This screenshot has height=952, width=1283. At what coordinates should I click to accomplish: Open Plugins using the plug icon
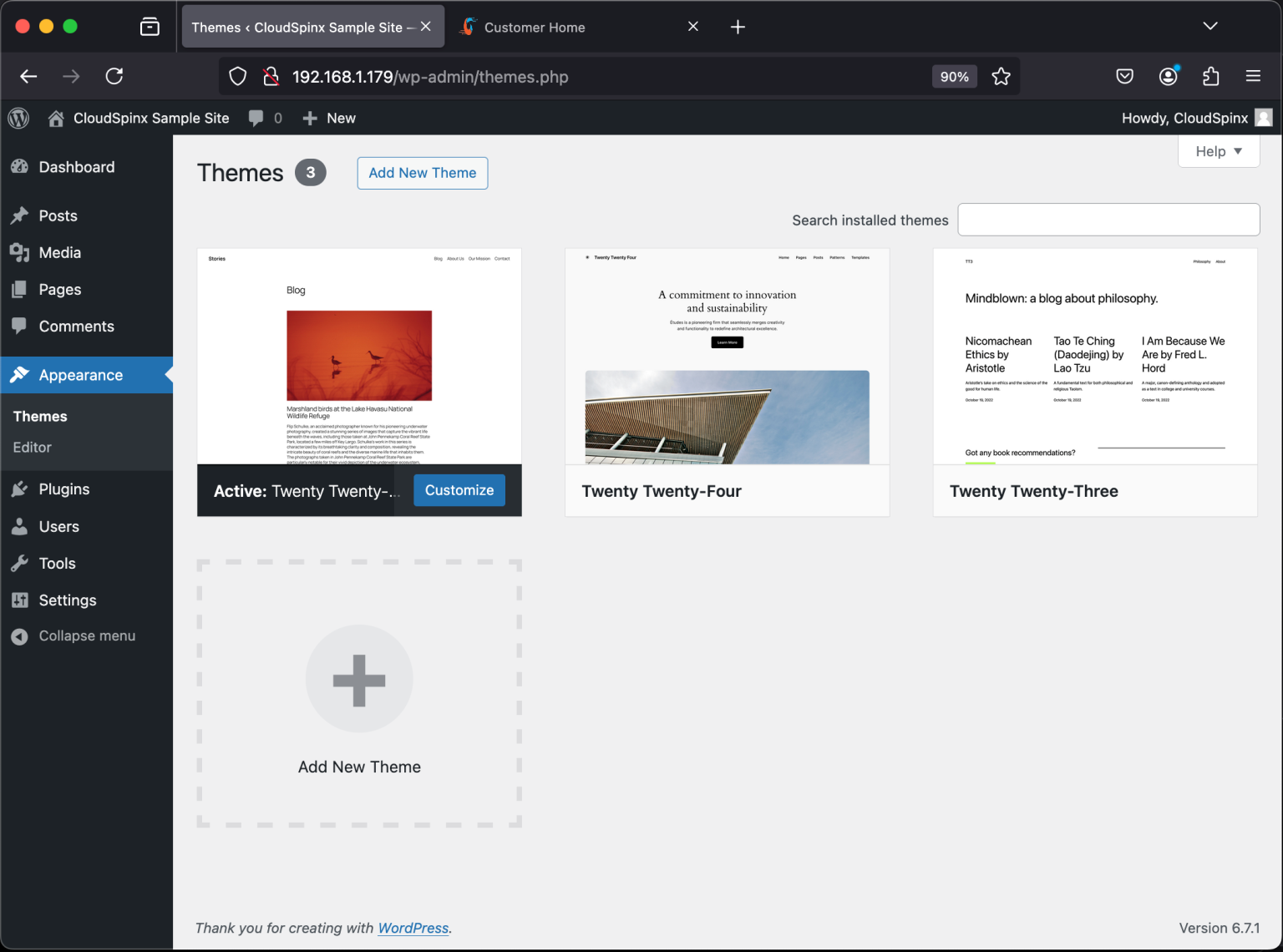tap(19, 489)
